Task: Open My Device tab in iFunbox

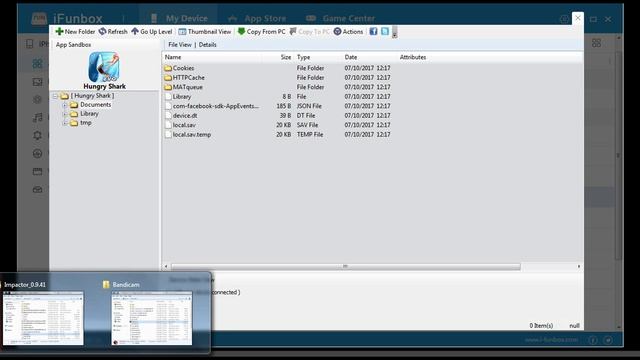Action: [179, 18]
